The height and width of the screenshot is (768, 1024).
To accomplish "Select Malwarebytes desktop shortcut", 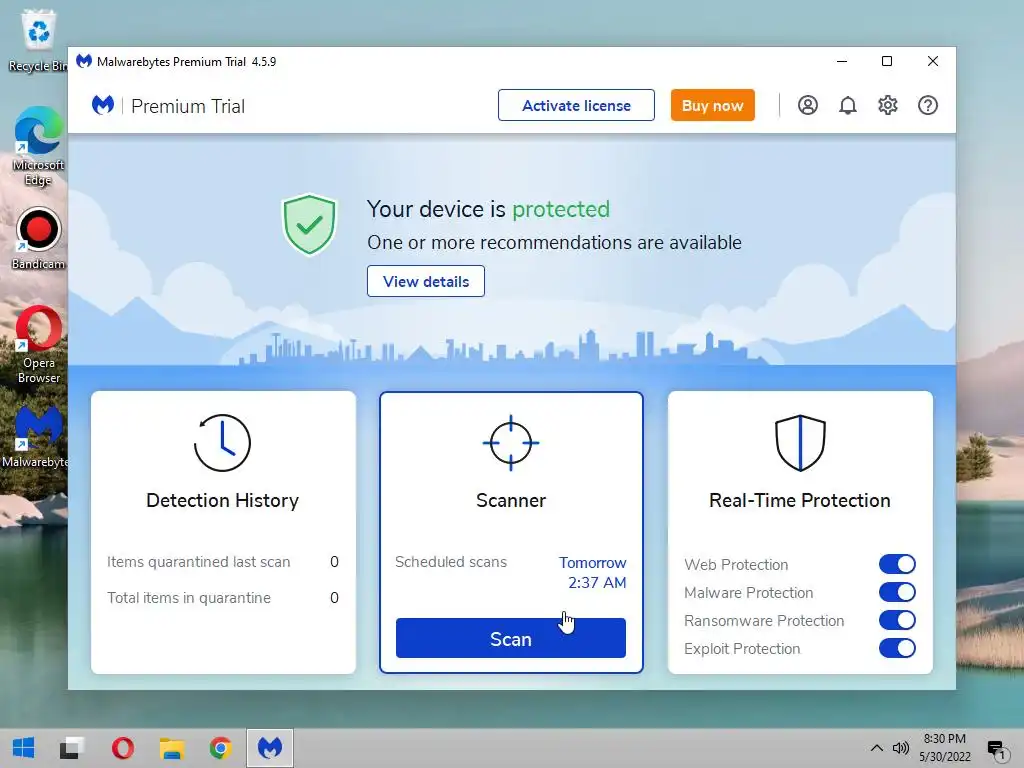I will point(36,438).
